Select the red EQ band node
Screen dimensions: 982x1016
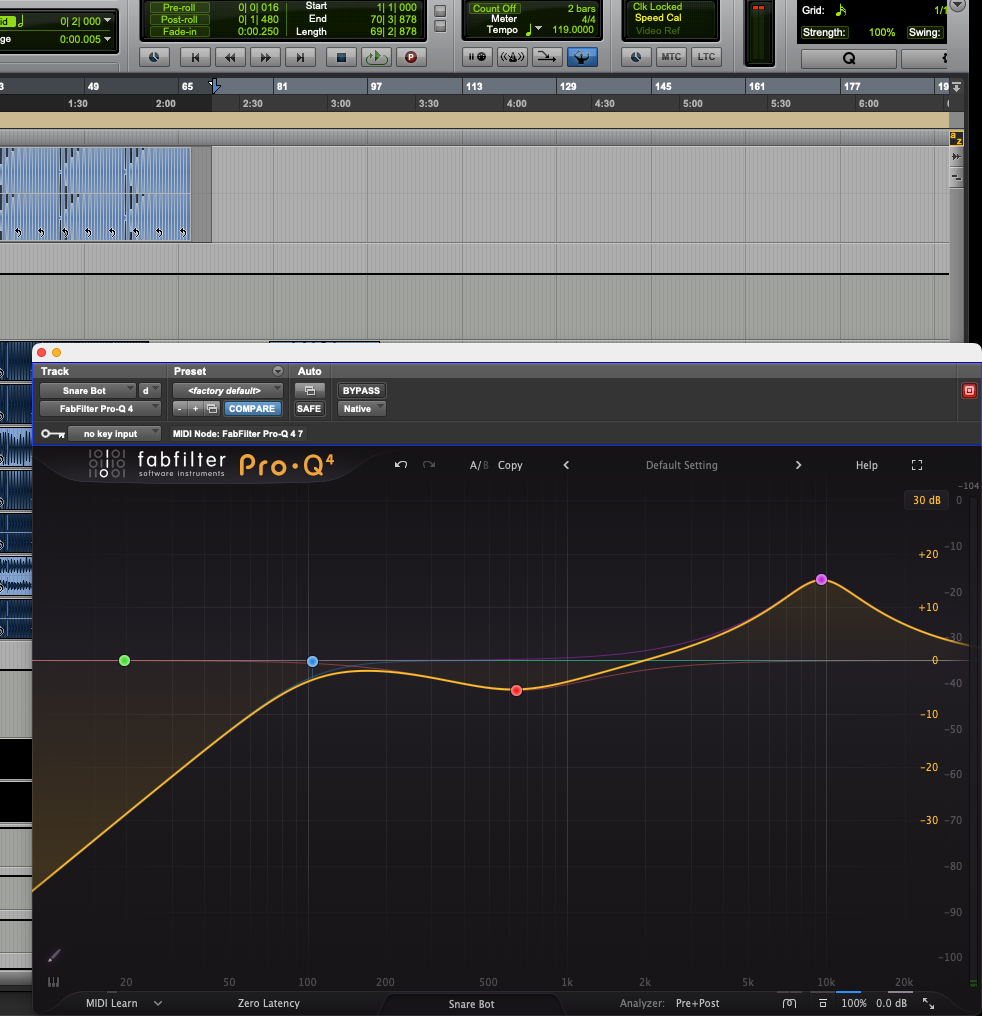516,691
